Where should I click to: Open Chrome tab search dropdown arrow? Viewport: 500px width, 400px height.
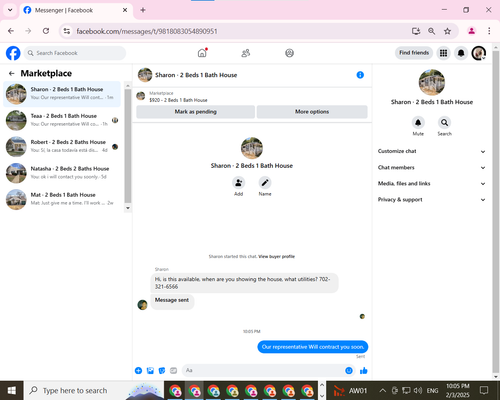coord(10,10)
